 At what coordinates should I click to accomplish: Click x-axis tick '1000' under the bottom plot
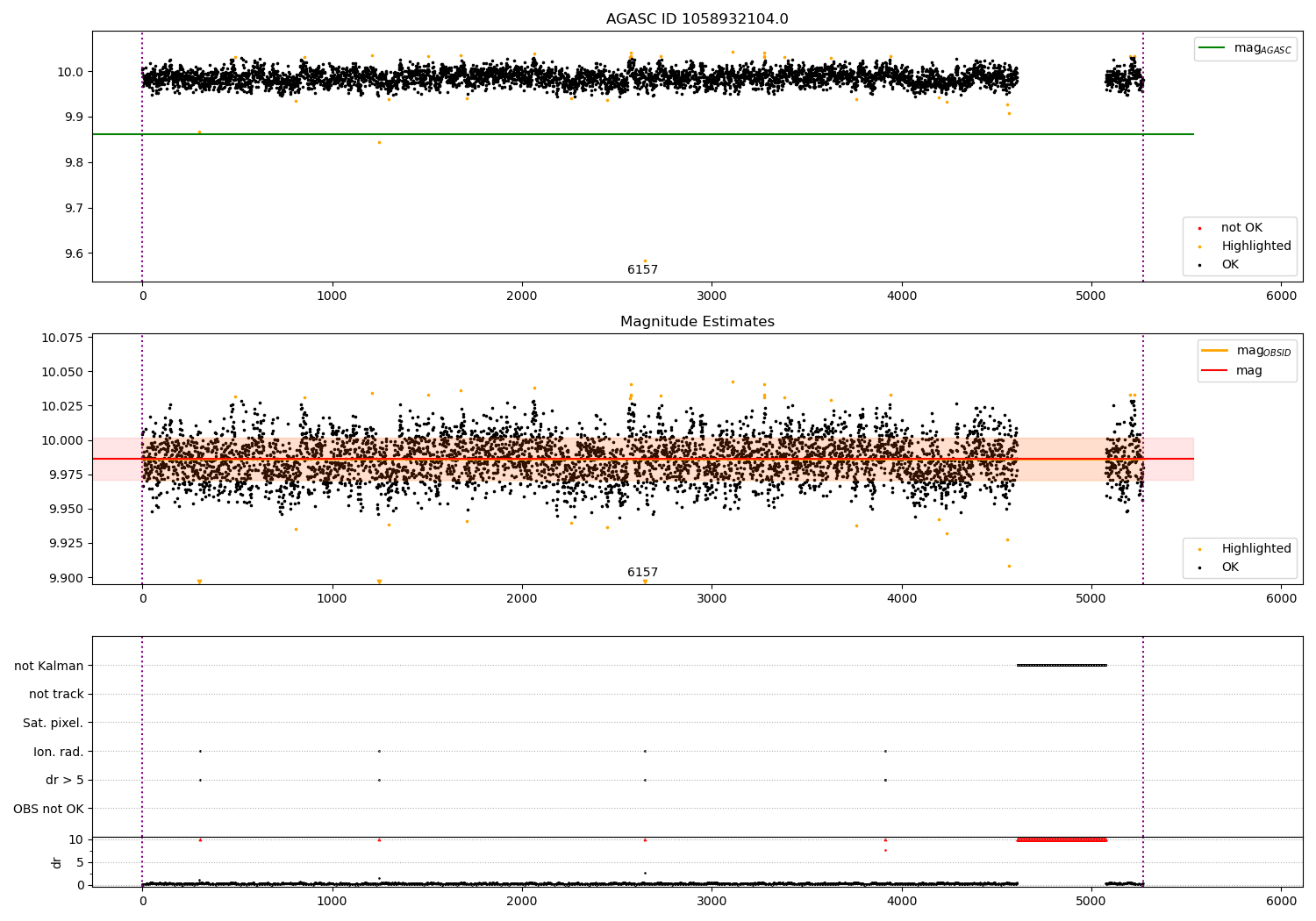[332, 903]
